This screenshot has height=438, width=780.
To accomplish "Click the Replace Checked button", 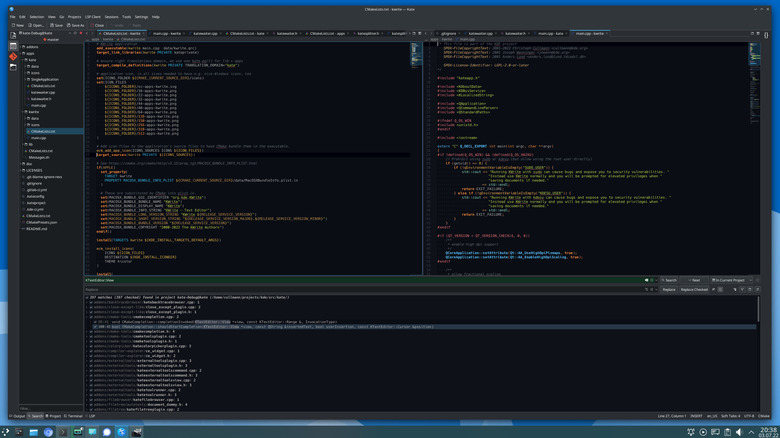I will tap(695, 289).
